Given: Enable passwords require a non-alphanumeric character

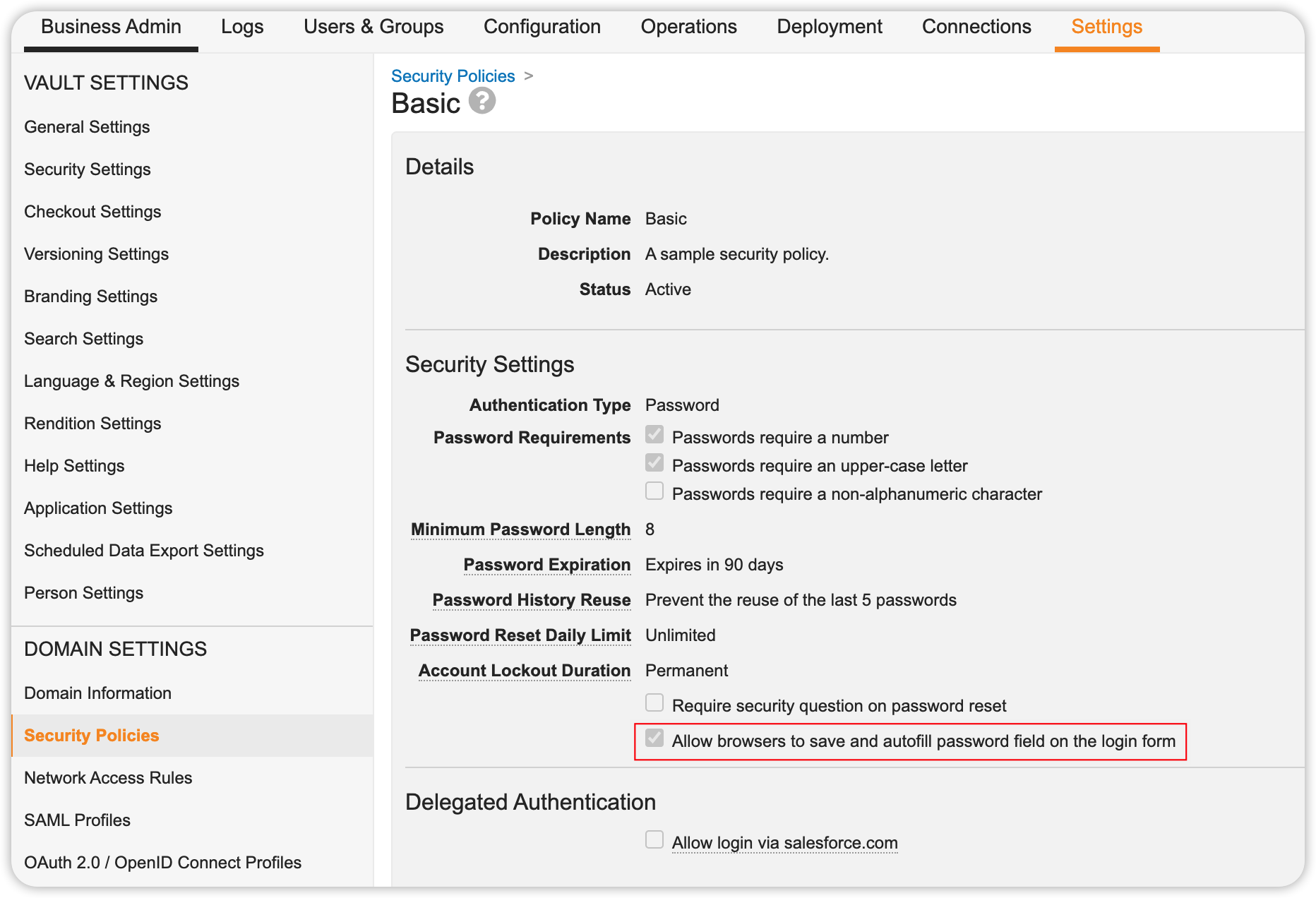Looking at the screenshot, I should pos(654,491).
